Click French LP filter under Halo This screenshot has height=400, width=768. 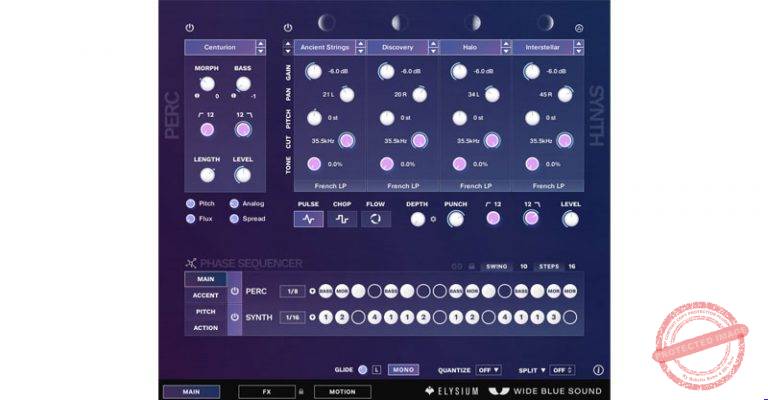click(x=476, y=186)
